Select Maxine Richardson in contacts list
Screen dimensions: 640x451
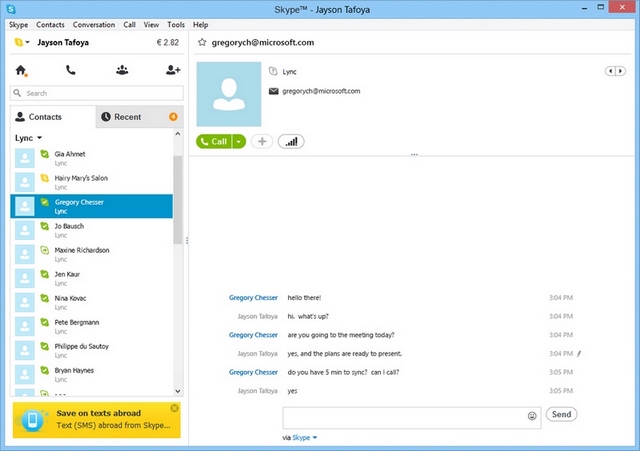pos(82,250)
